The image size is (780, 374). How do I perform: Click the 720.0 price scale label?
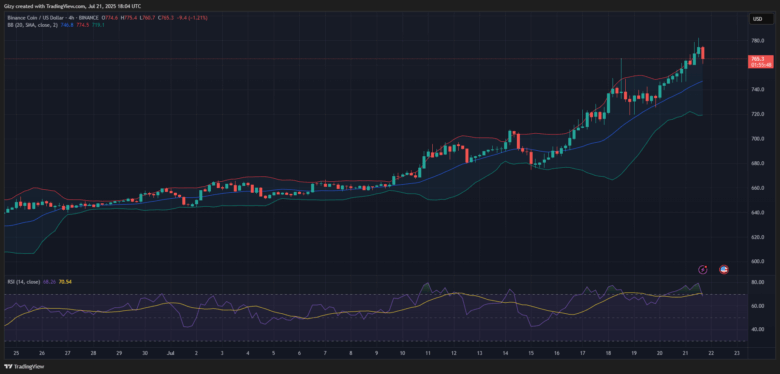[758, 114]
